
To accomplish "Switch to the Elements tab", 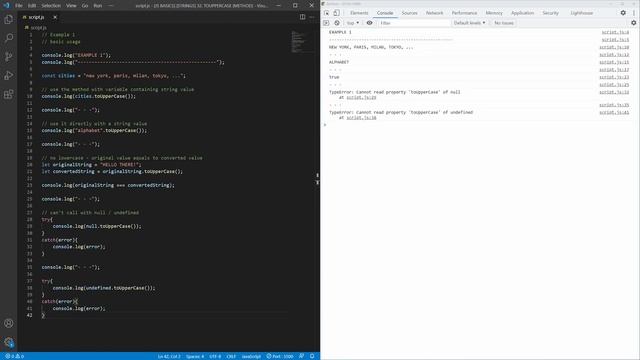I will click(359, 13).
